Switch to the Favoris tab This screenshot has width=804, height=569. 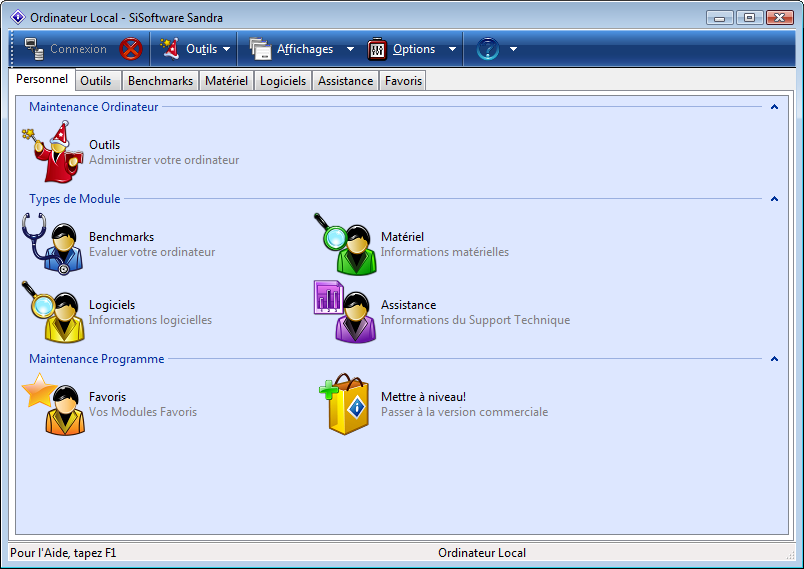[403, 81]
